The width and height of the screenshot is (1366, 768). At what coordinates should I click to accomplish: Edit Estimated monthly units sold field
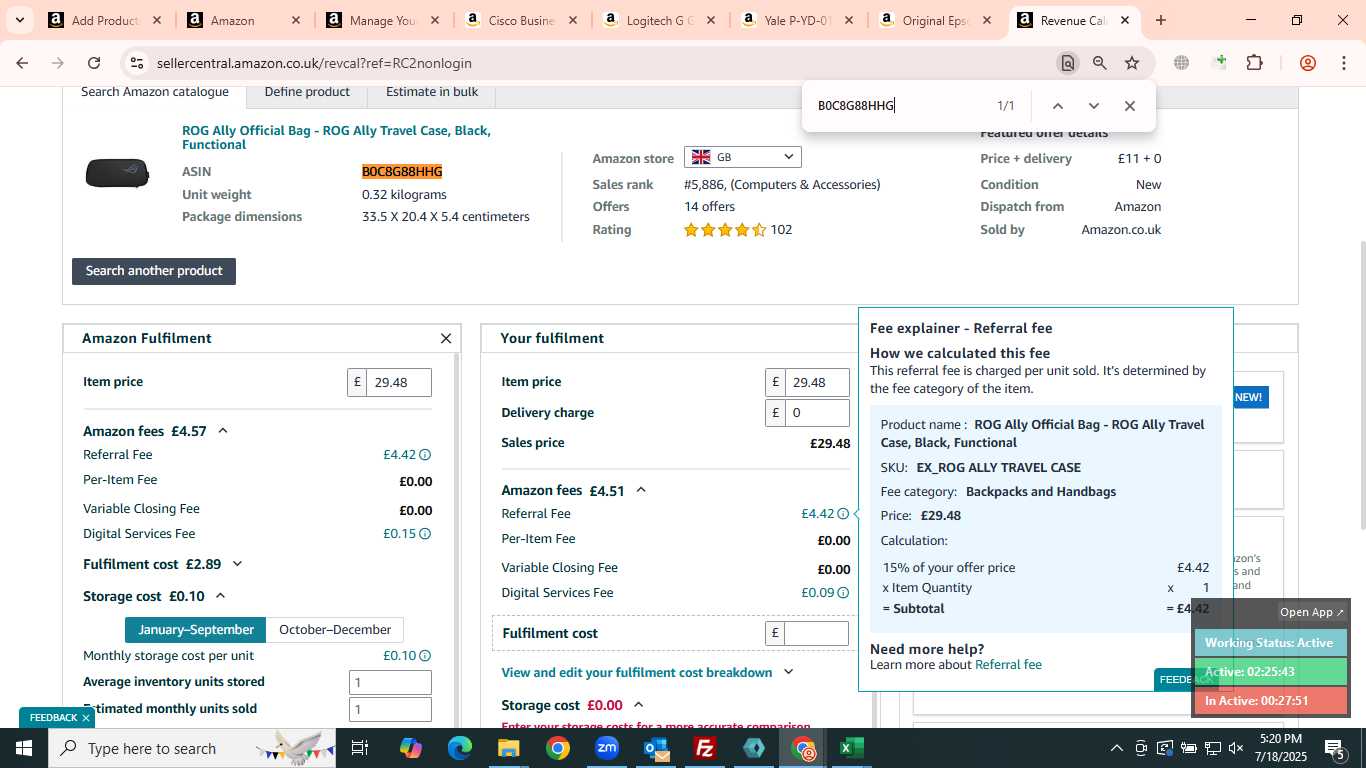point(390,709)
